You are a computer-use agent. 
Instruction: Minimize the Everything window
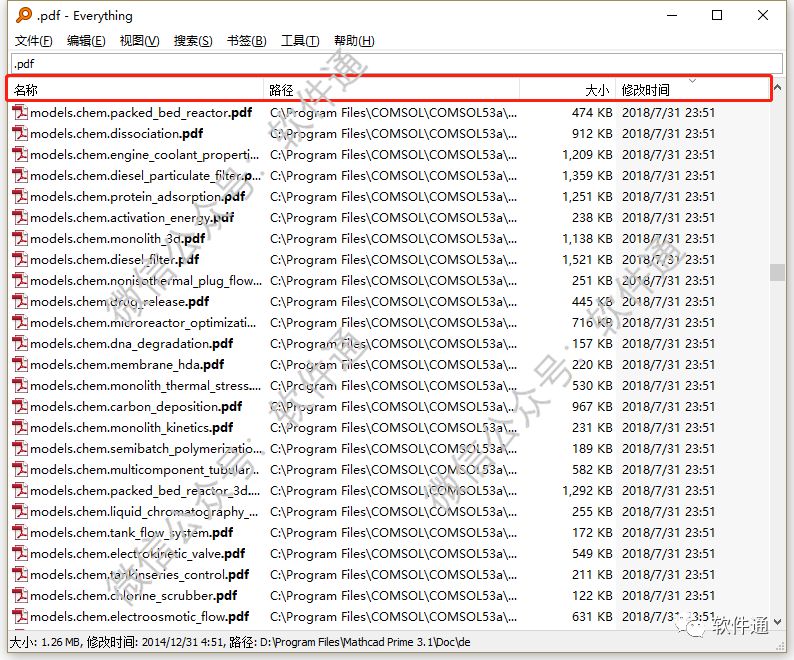click(672, 15)
